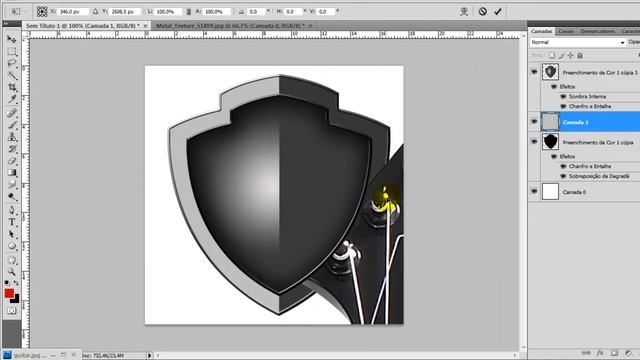Screen dimensions: 640x360
Task: Toggle lock all padlock
Action: click(x=580, y=55)
